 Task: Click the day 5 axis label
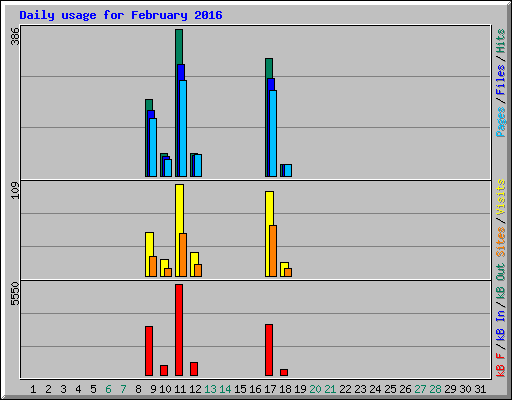pos(93,389)
